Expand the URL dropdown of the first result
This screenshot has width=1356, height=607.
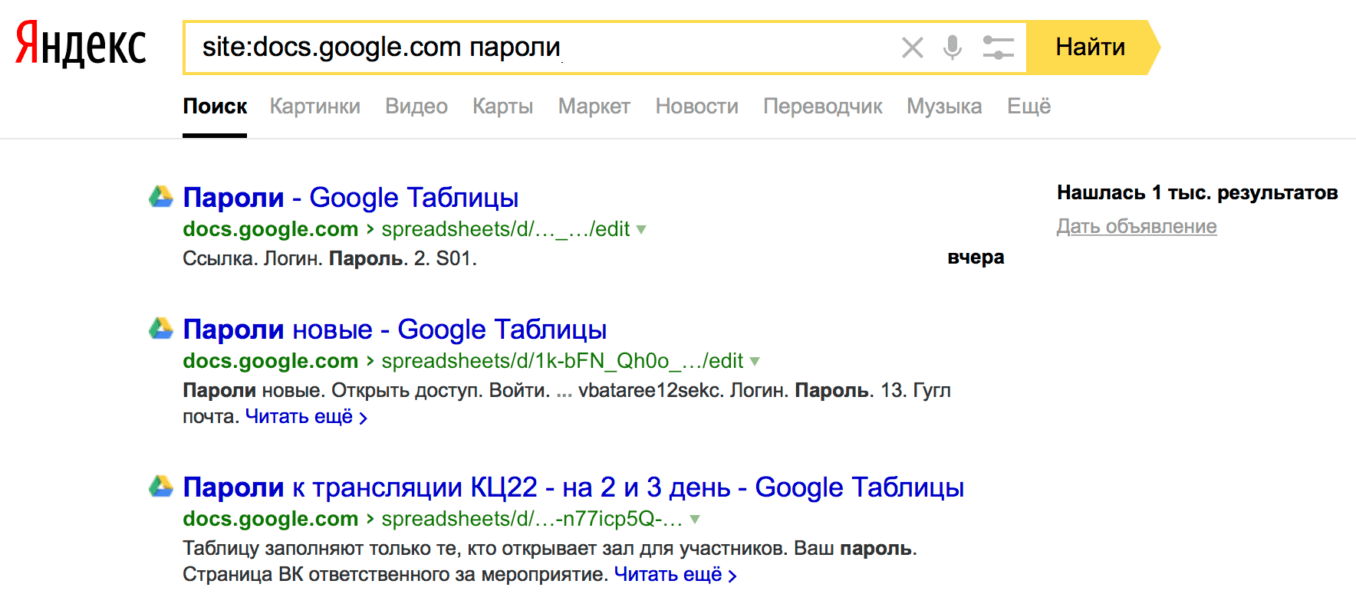[641, 228]
